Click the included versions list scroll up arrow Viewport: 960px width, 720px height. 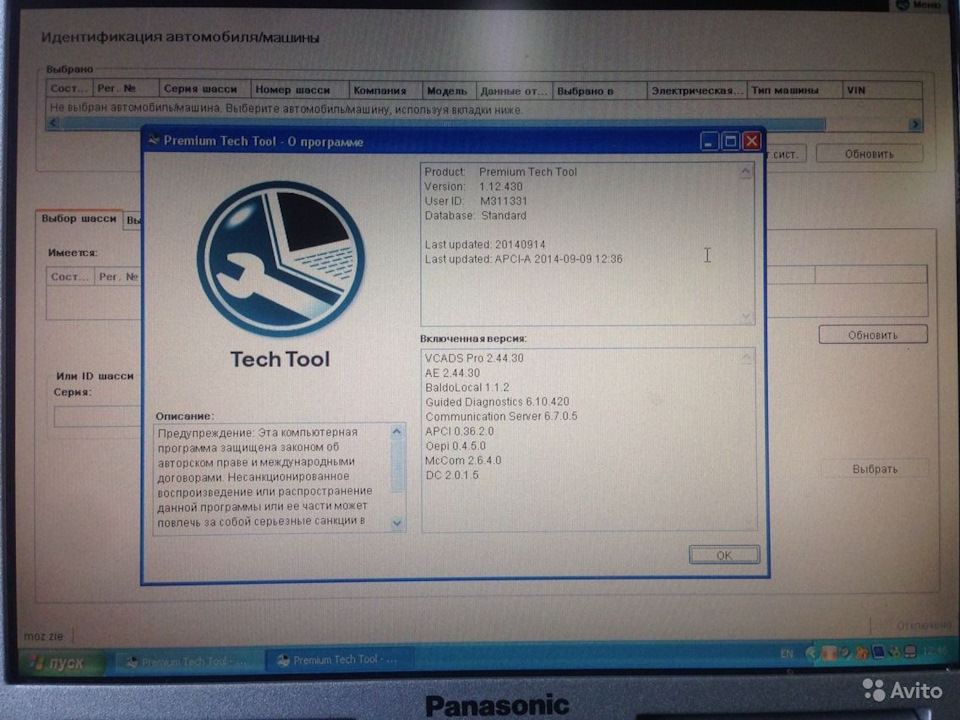pyautogui.click(x=747, y=358)
